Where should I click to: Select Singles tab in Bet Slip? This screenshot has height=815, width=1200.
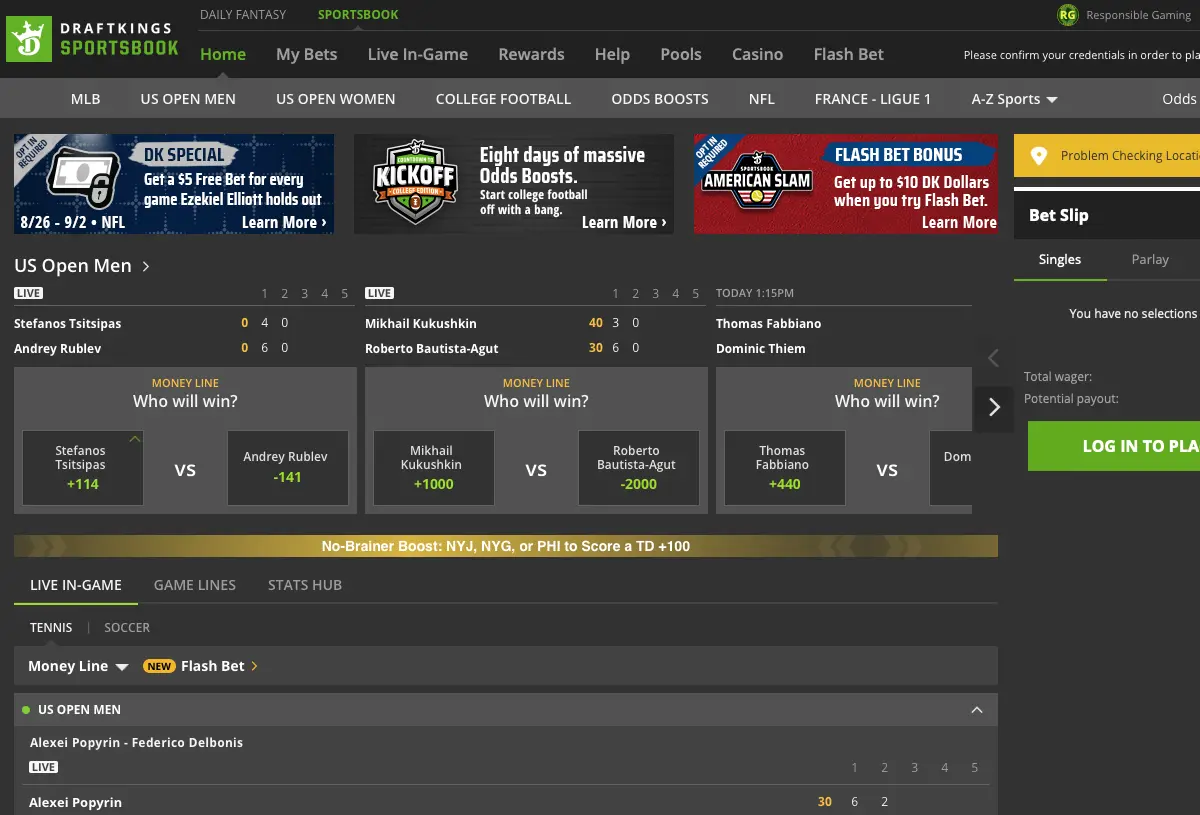click(1060, 259)
